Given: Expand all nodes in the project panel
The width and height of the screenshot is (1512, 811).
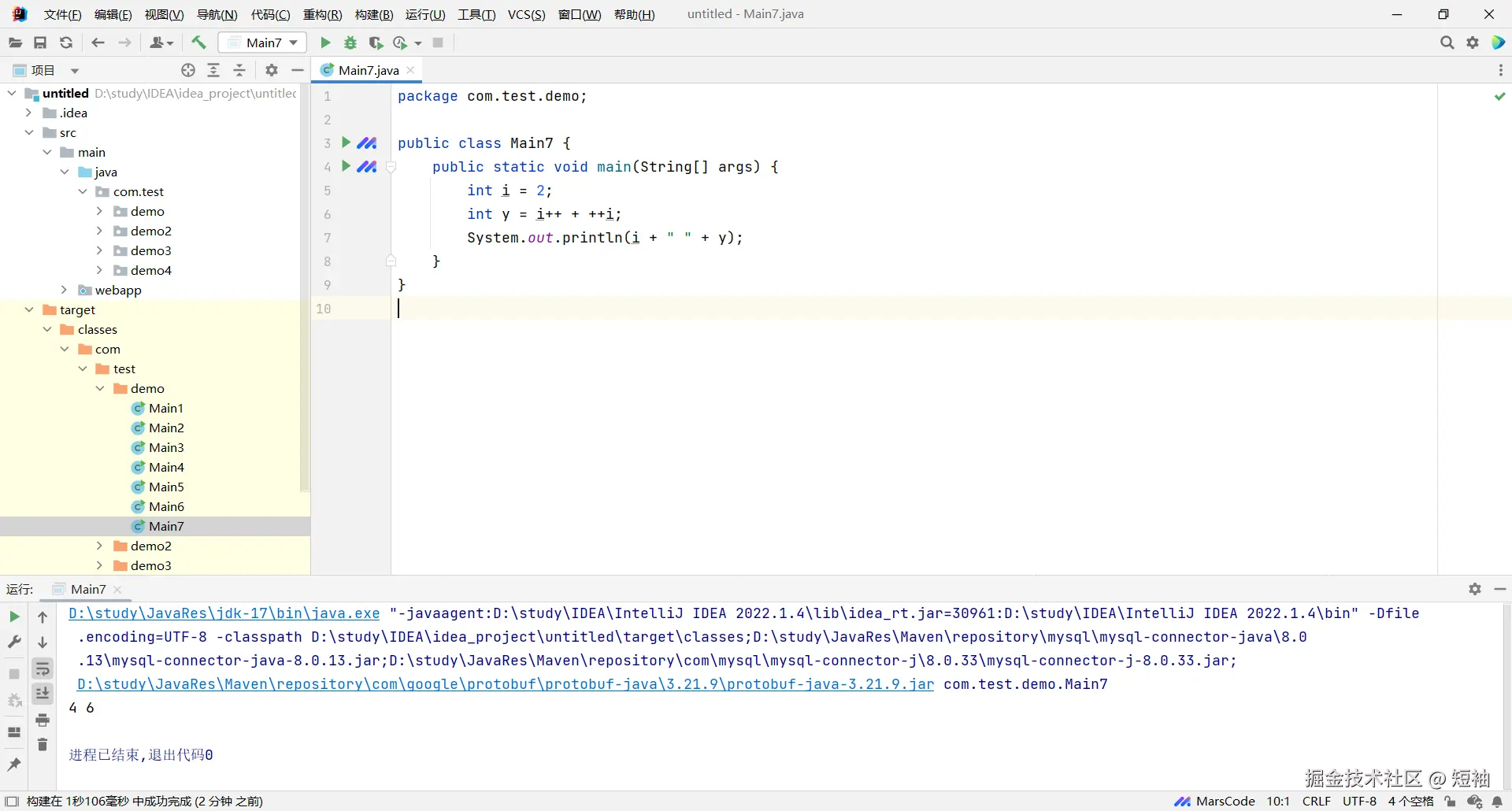Looking at the screenshot, I should tap(213, 70).
